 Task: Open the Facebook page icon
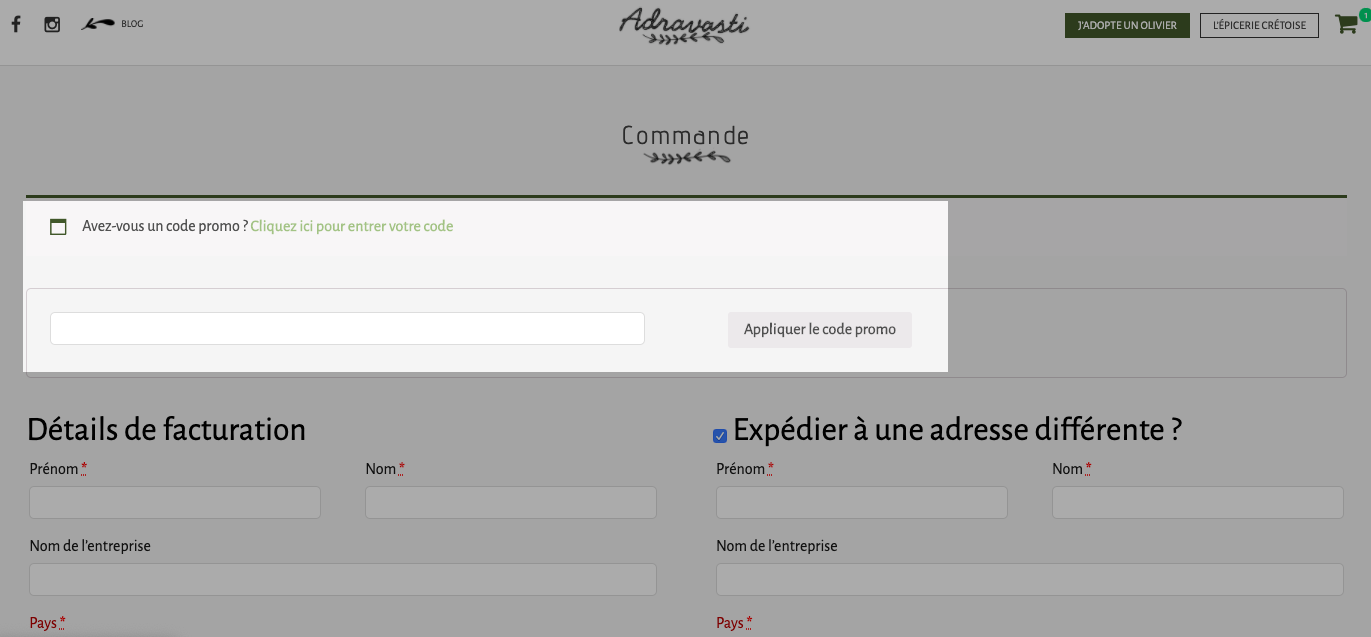[16, 24]
